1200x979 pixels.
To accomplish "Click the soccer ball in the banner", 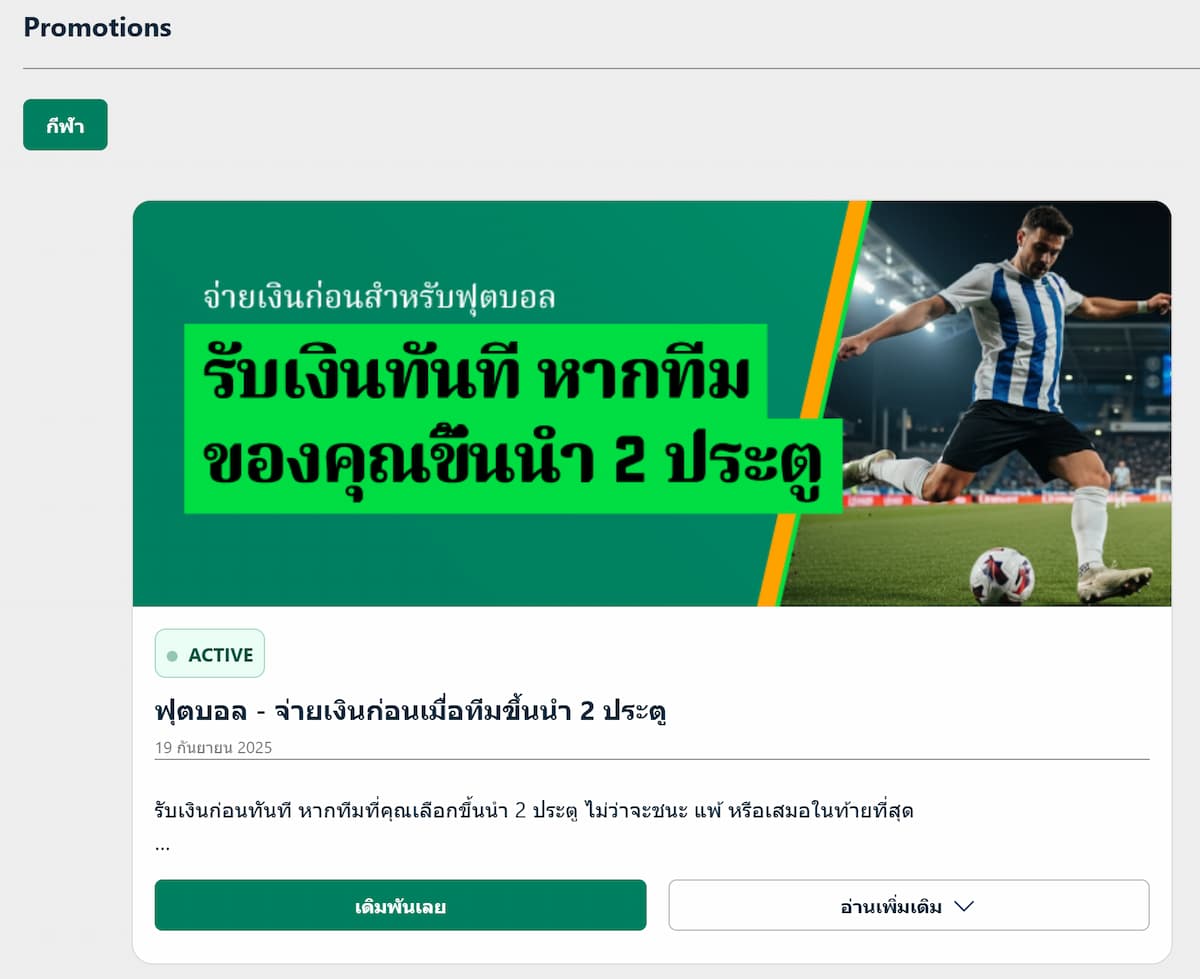I will pos(1002,575).
